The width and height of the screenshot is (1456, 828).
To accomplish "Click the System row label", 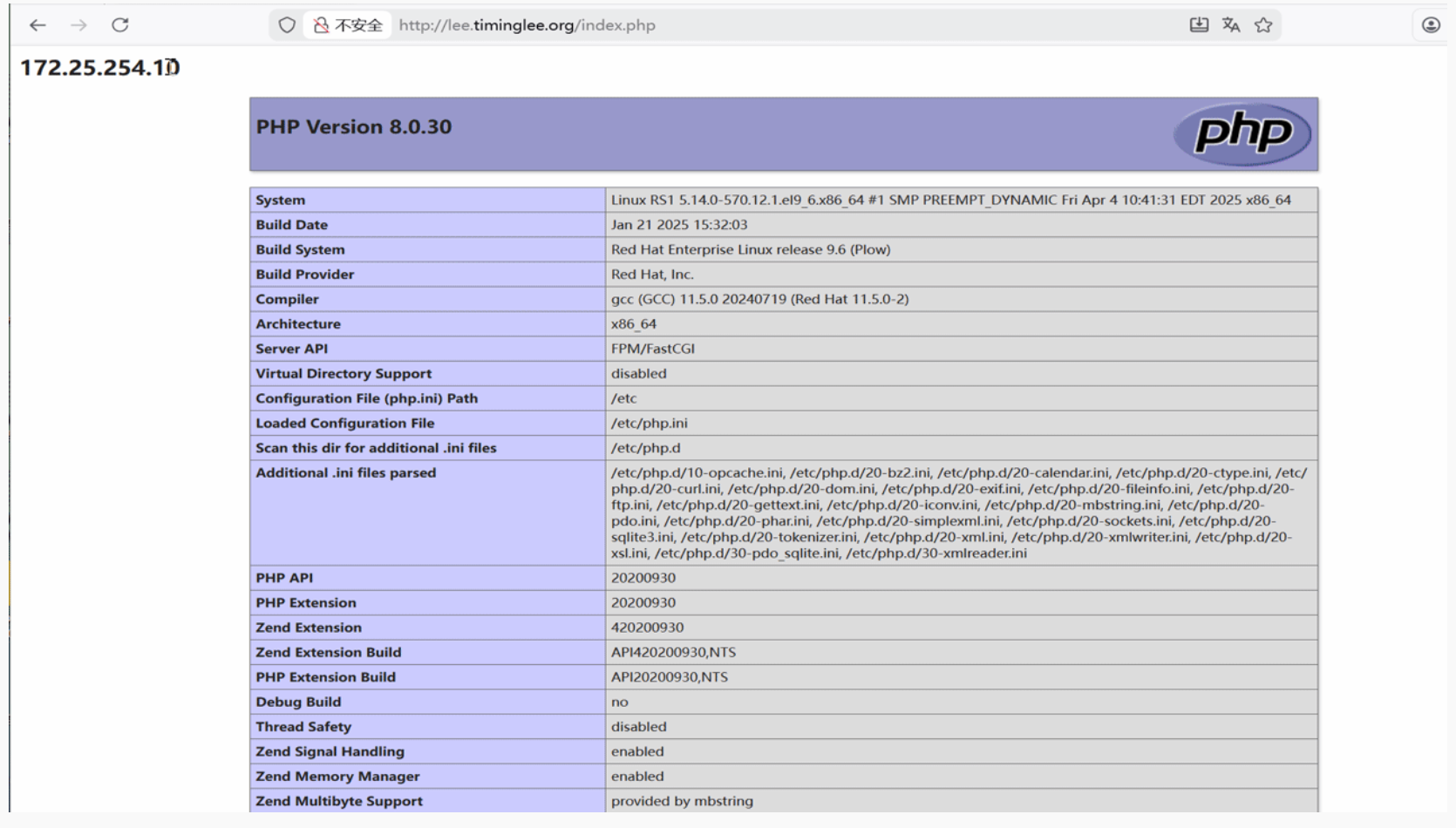I will 281,200.
